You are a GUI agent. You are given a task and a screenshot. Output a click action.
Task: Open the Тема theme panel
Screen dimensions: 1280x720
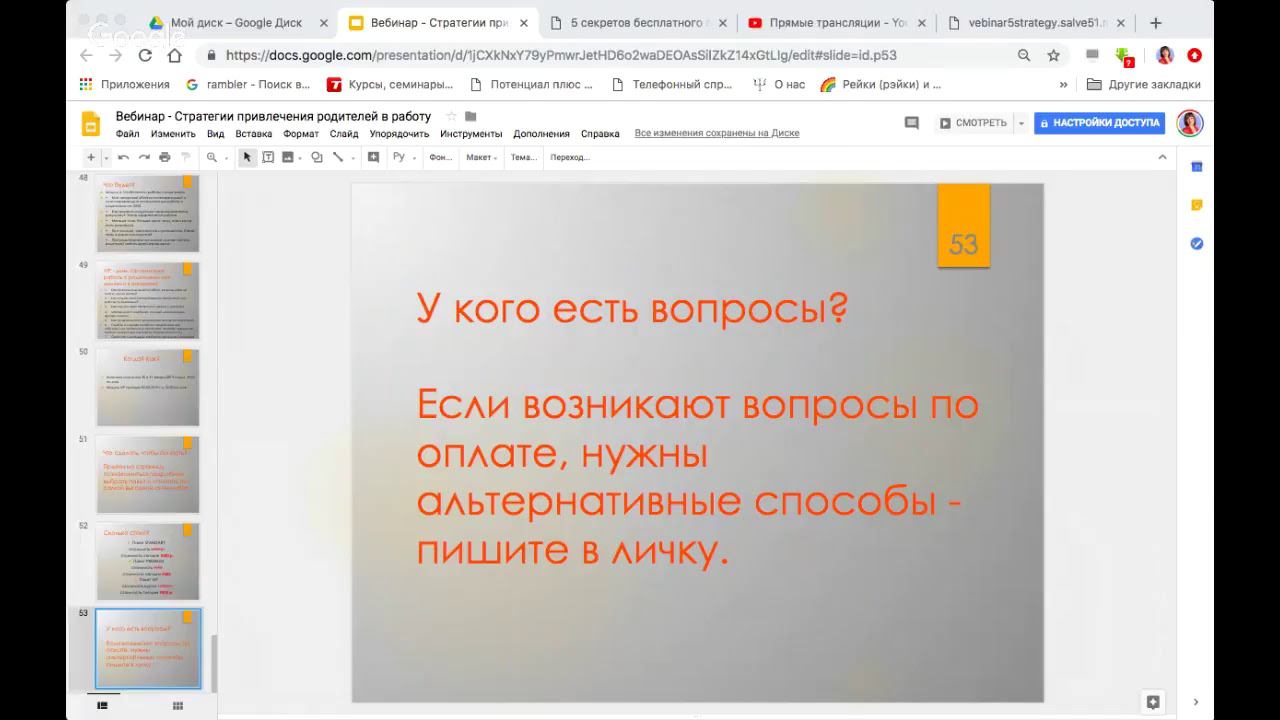524,157
